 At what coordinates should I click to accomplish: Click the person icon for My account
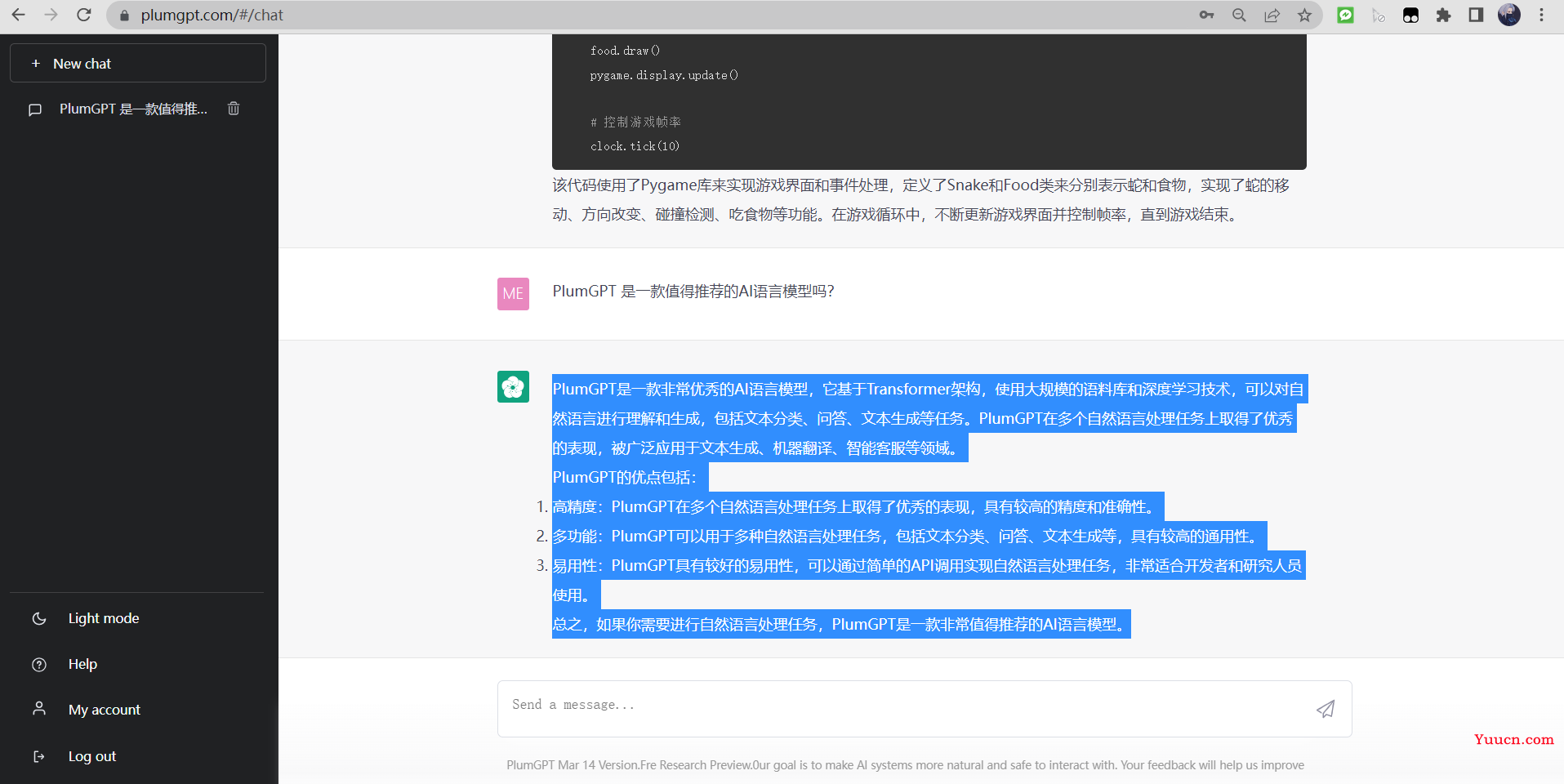click(x=39, y=708)
